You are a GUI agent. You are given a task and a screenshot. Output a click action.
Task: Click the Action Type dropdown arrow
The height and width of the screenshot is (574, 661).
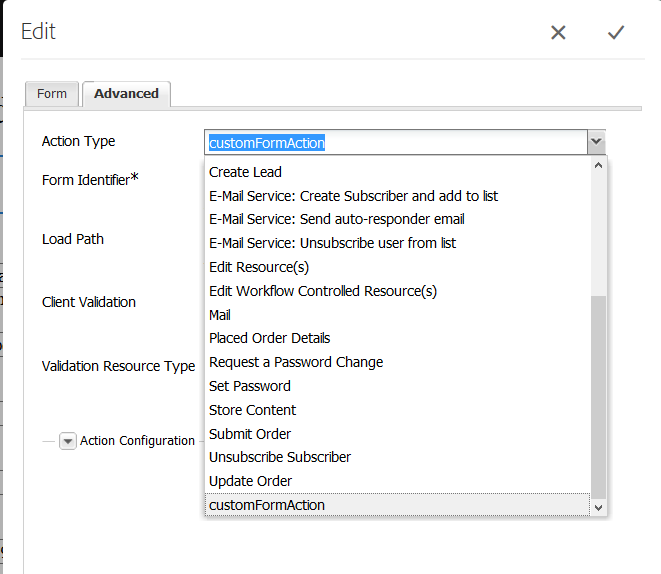point(596,143)
